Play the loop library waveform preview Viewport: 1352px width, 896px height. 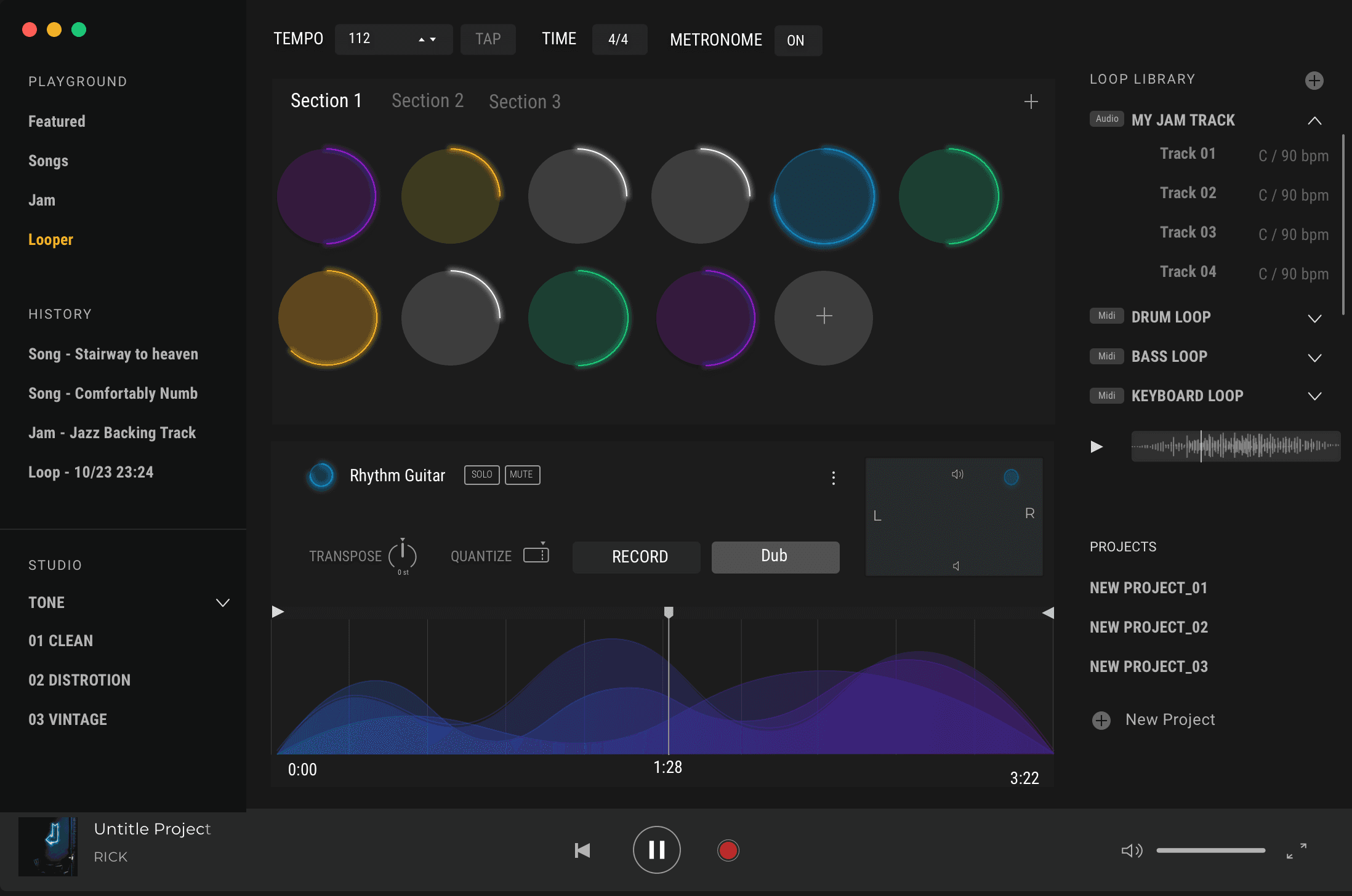pos(1096,446)
